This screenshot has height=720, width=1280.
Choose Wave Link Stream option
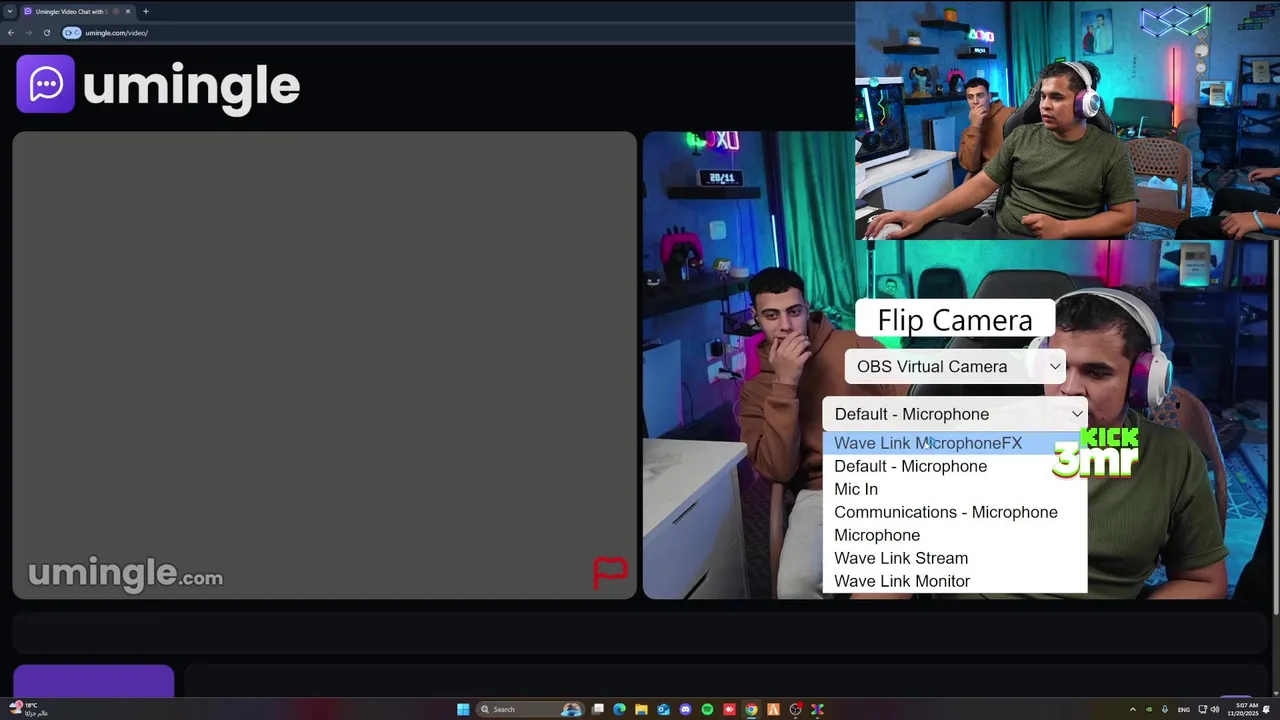[x=954, y=558]
